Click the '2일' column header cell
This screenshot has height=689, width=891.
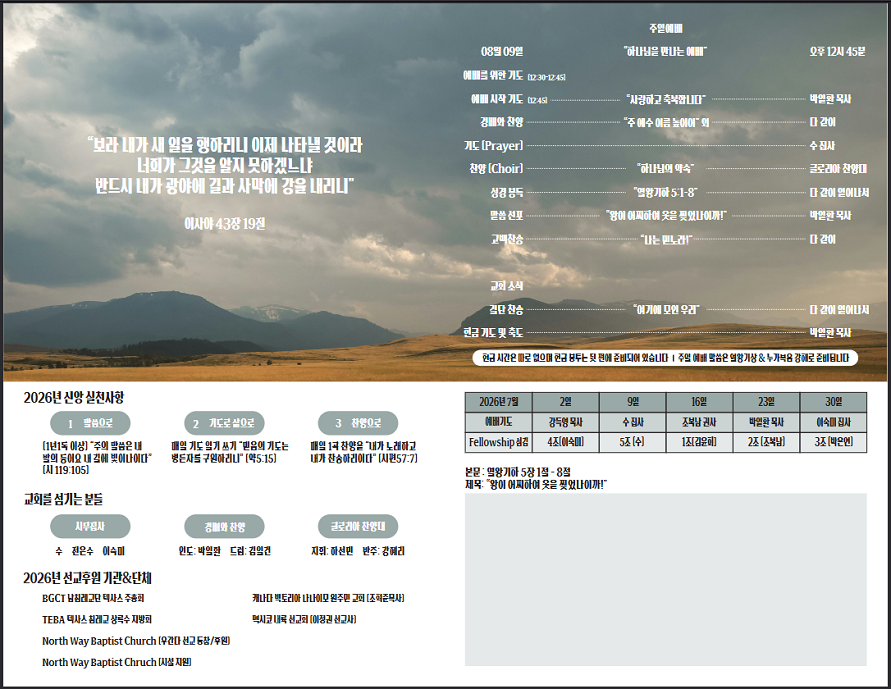(x=565, y=402)
